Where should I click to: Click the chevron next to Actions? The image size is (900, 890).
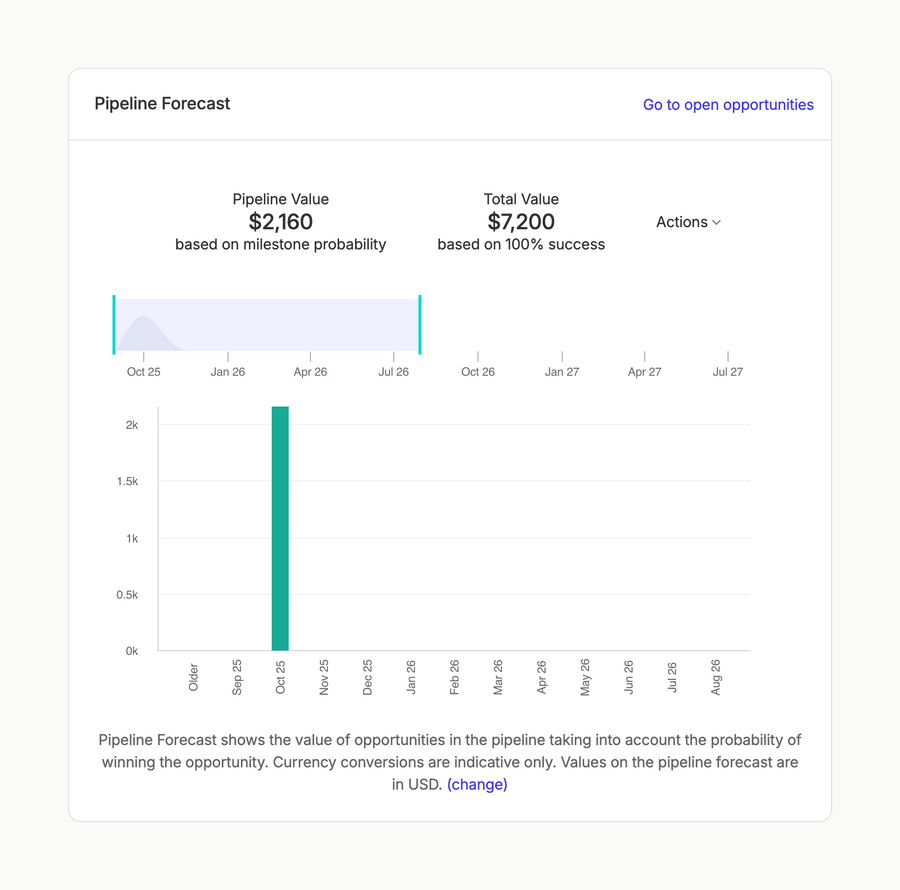pos(714,223)
